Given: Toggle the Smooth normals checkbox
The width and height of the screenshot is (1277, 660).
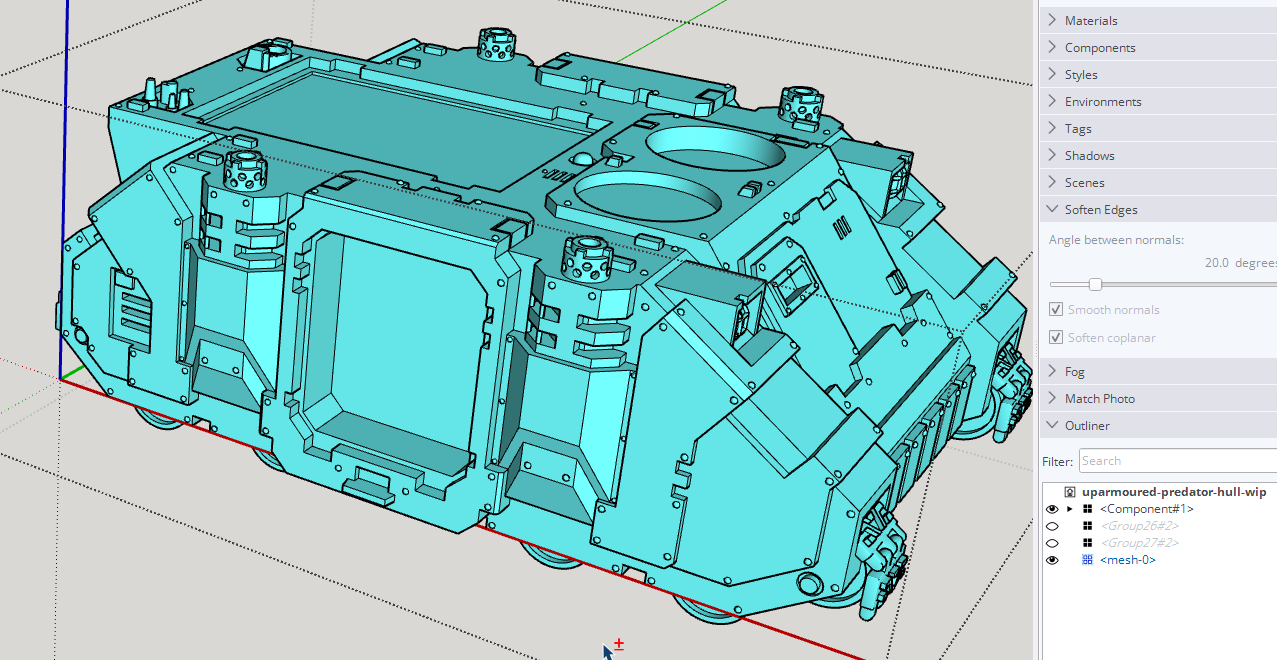Looking at the screenshot, I should coord(1056,310).
